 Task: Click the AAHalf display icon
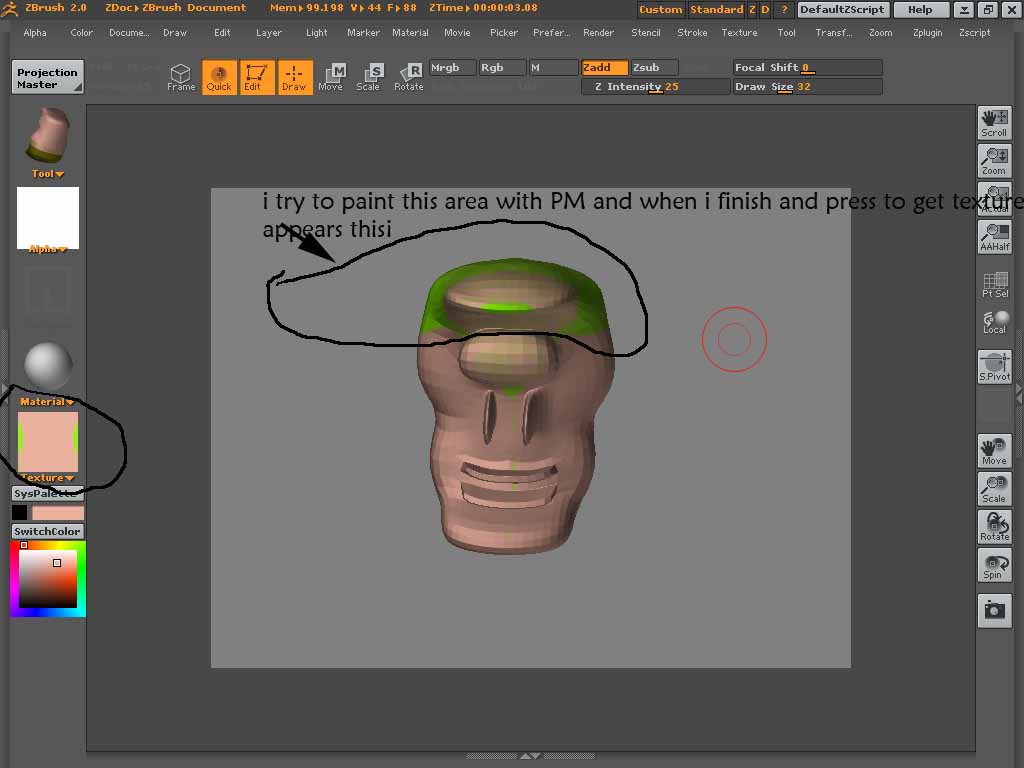point(994,236)
